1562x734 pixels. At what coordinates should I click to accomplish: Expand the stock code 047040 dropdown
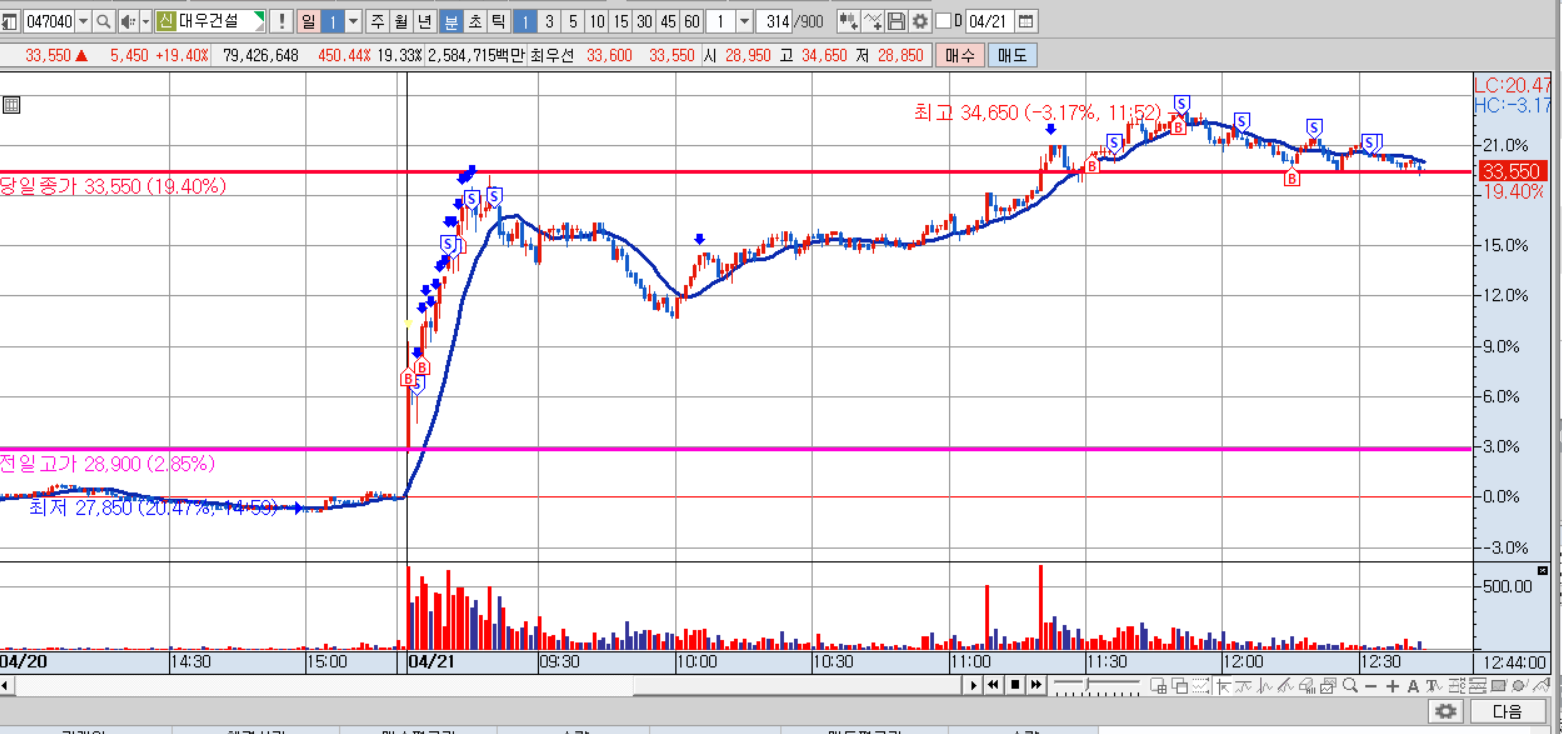pyautogui.click(x=82, y=21)
